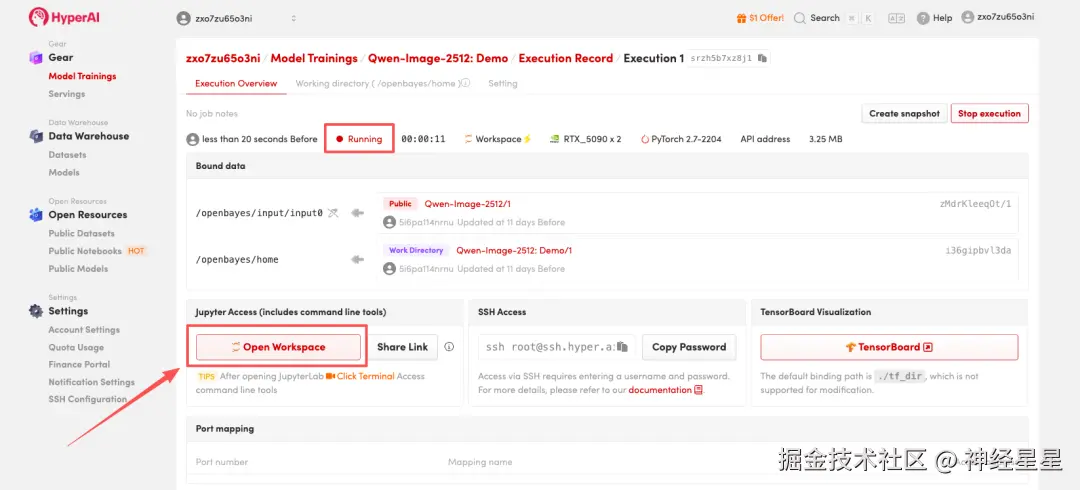Image resolution: width=1080 pixels, height=490 pixels.
Task: Click the i36gipbvl3da identifier
Action: point(978,251)
